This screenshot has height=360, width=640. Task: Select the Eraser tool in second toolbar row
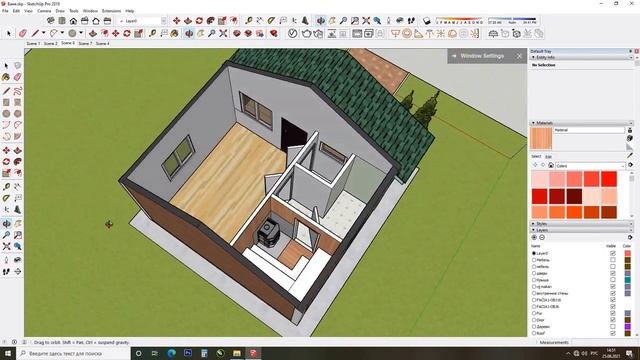(x=23, y=33)
